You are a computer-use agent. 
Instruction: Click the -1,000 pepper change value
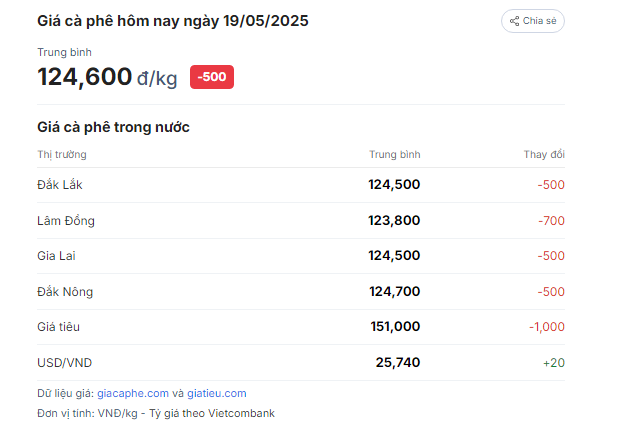(547, 327)
